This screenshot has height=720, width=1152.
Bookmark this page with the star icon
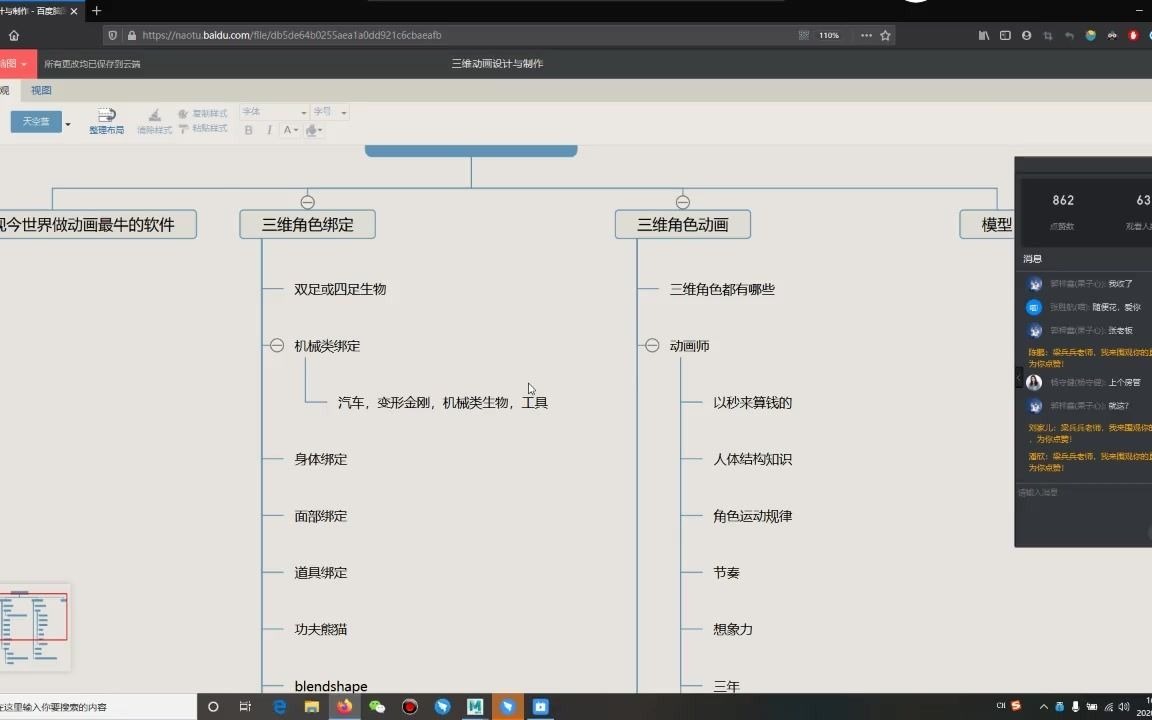click(x=886, y=35)
